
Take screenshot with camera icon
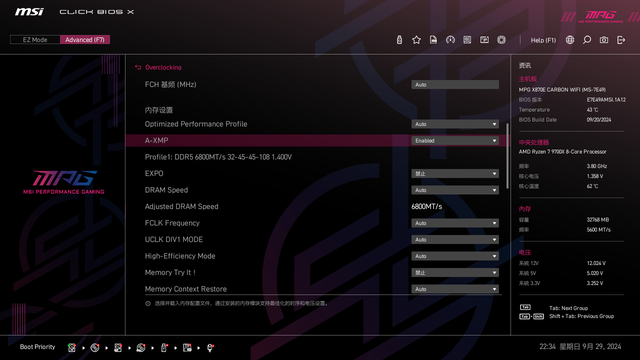tap(604, 40)
